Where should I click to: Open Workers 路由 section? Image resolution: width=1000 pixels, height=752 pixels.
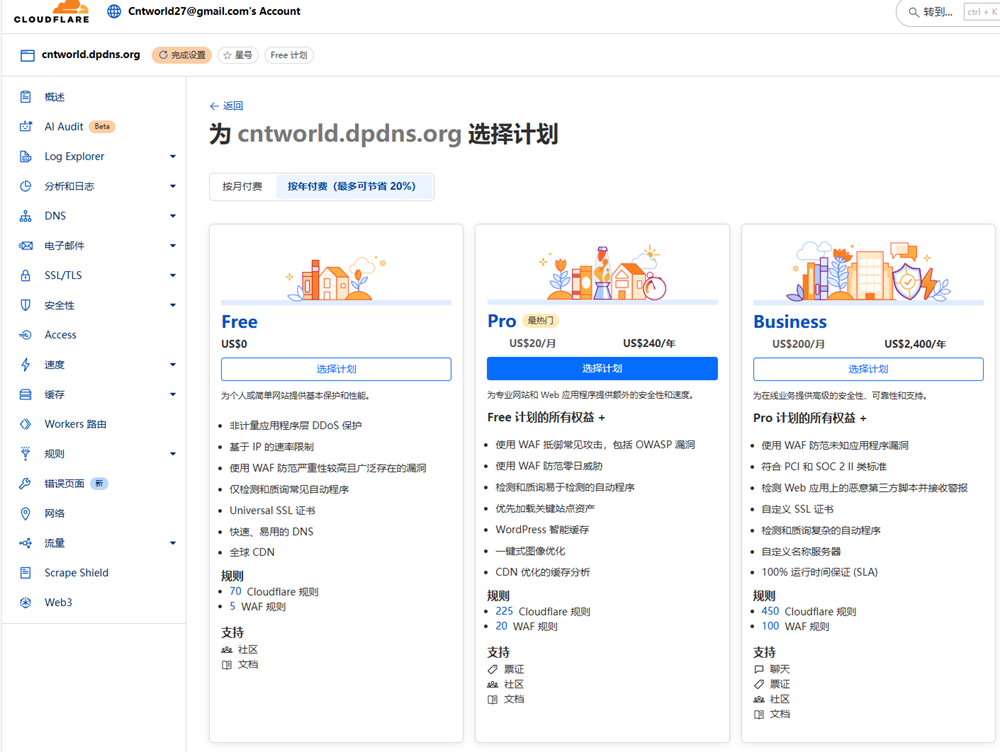coord(75,424)
